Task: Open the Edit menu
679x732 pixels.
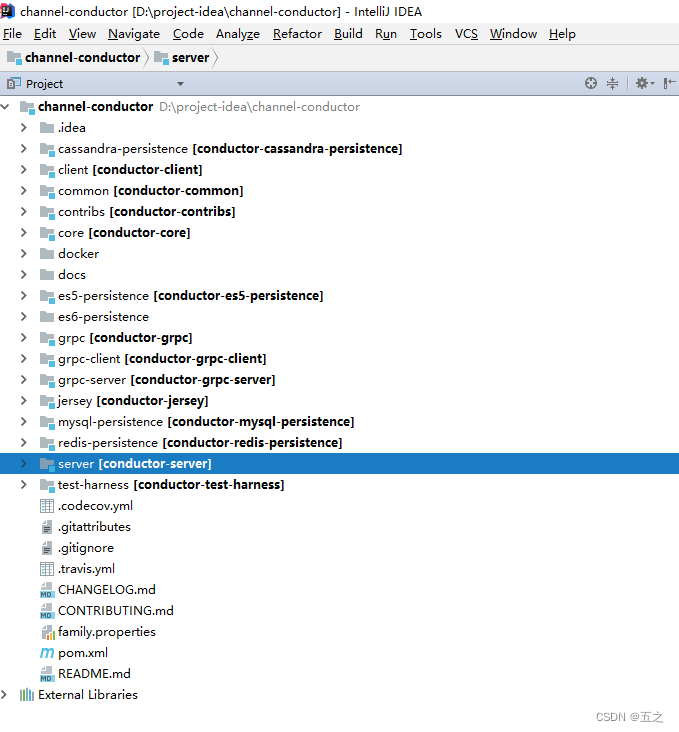Action: [45, 34]
